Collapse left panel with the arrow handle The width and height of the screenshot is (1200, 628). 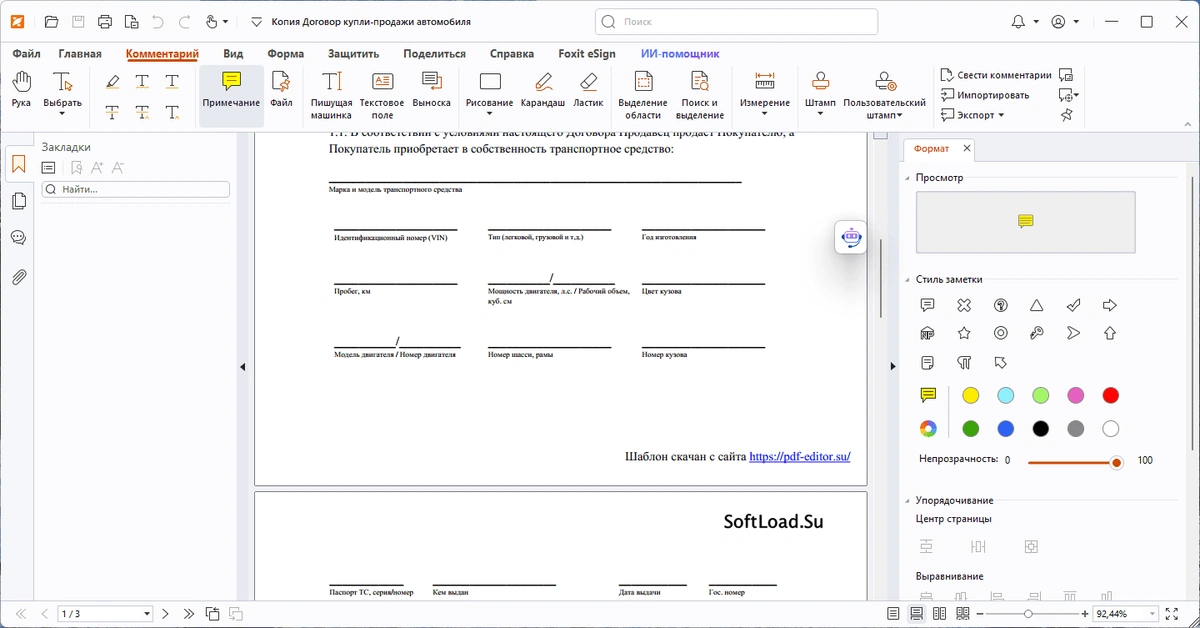pyautogui.click(x=243, y=368)
